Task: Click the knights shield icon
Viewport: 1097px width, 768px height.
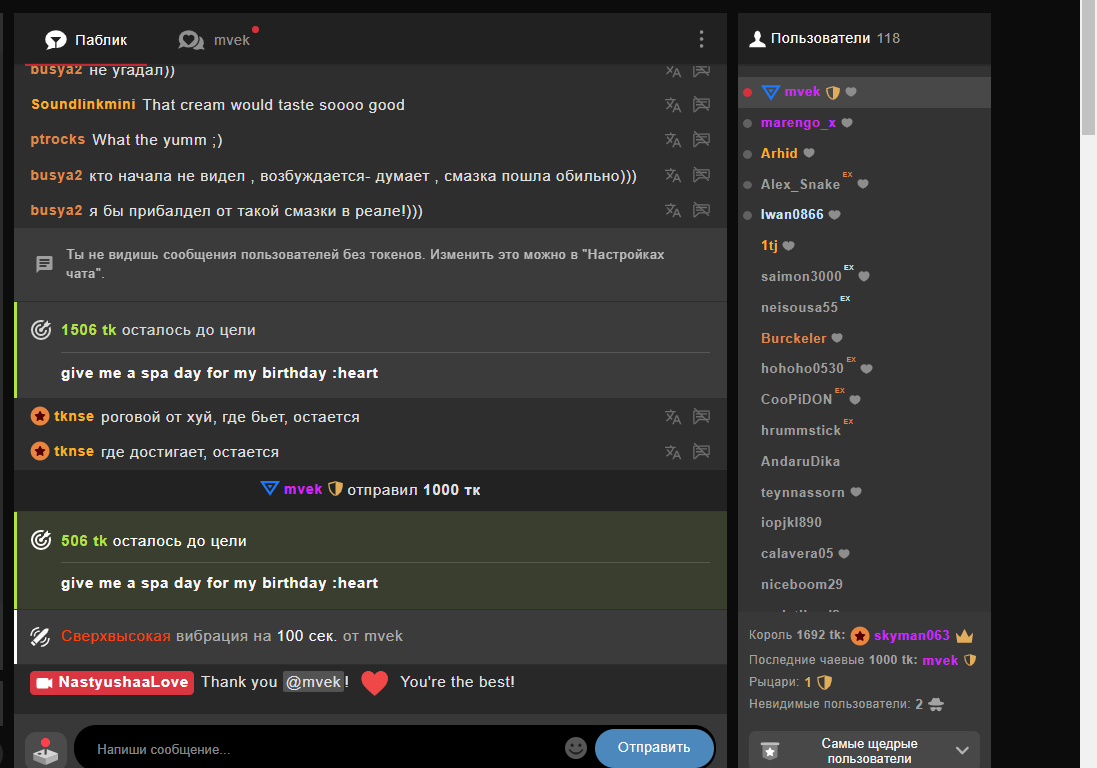Action: pos(824,682)
